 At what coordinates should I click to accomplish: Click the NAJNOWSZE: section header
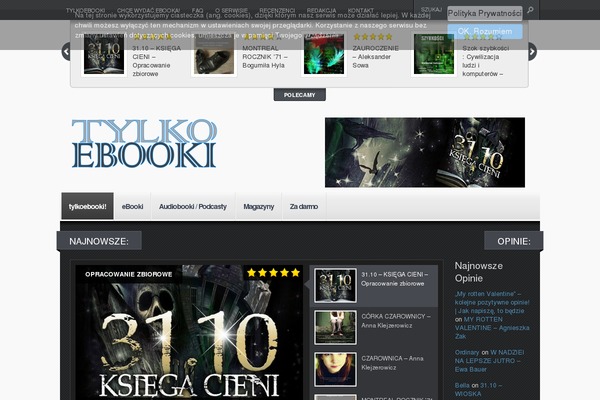point(99,241)
